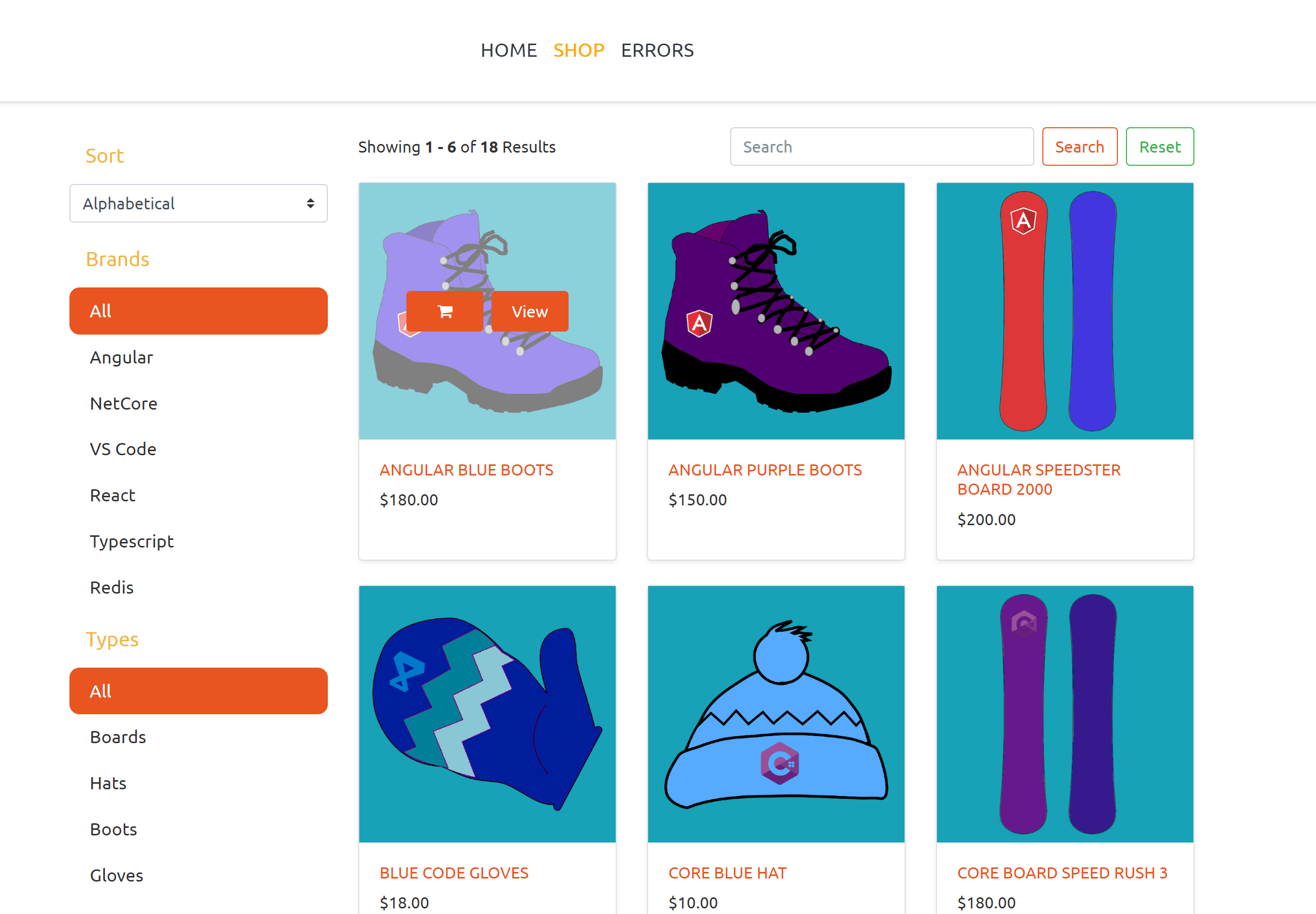Image resolution: width=1316 pixels, height=914 pixels.
Task: Filter brands by NetCore
Action: [x=124, y=403]
